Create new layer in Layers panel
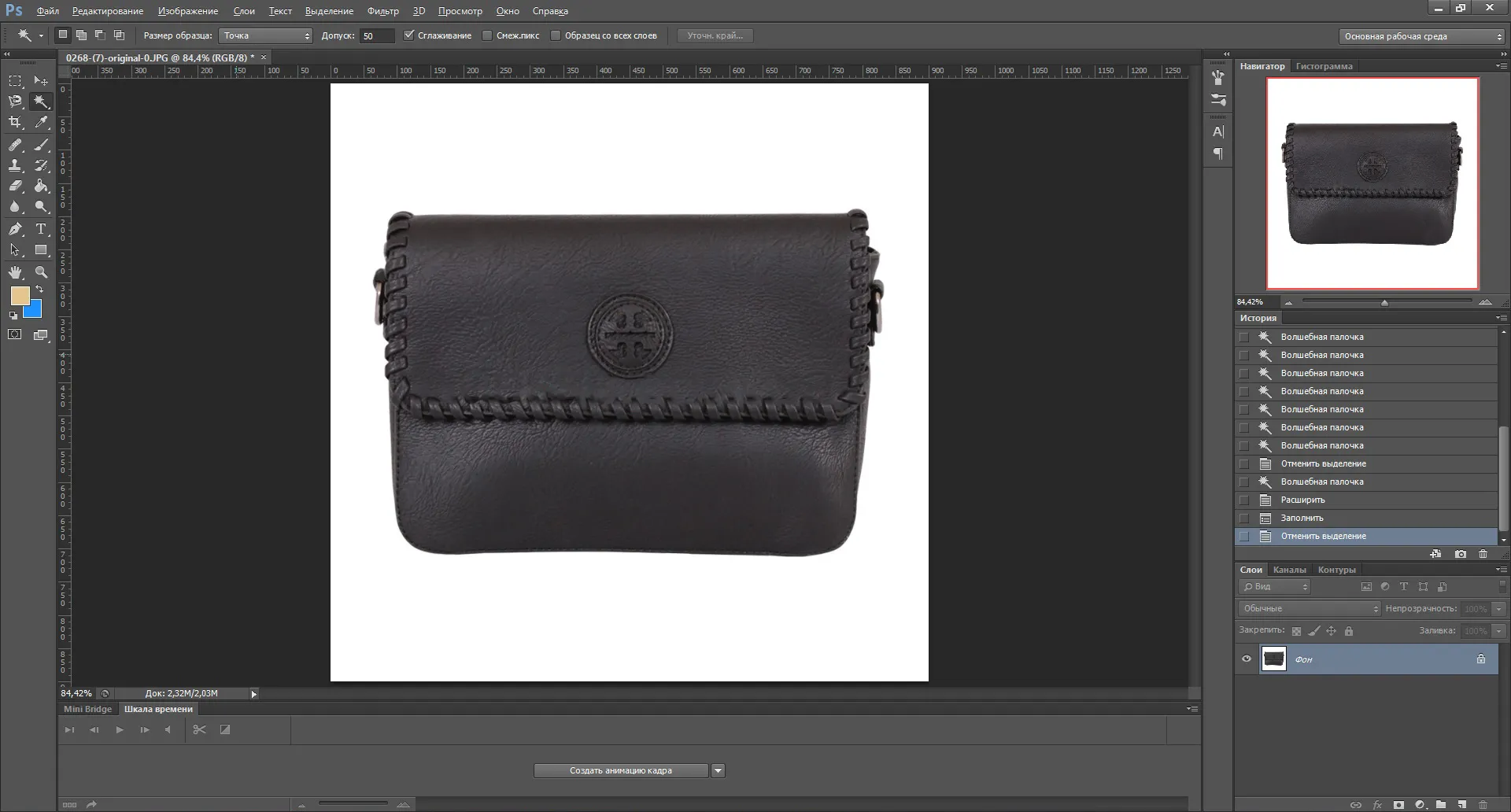The height and width of the screenshot is (812, 1511). 1461,805
